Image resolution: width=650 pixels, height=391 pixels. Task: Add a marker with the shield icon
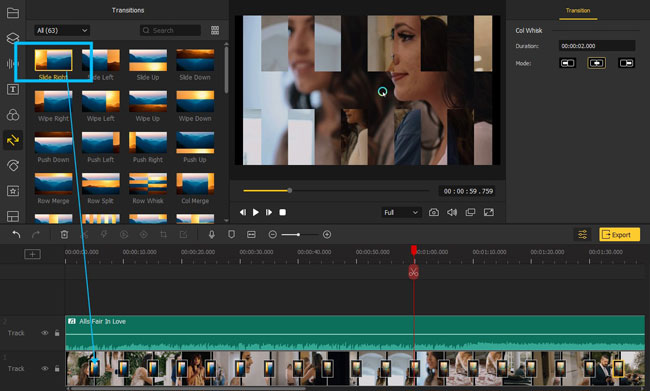click(x=231, y=235)
